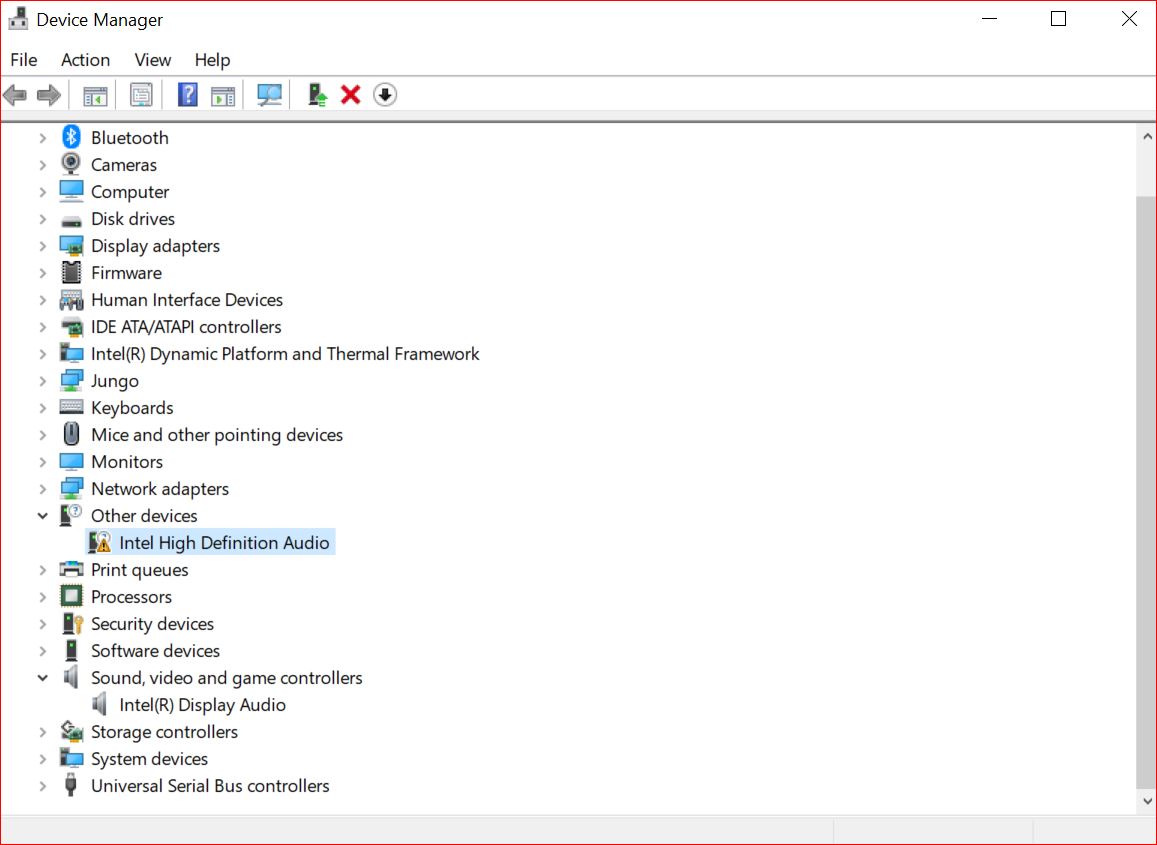This screenshot has height=845, width=1157.
Task: Select Intel(R) Display Audio device
Action: pyautogui.click(x=203, y=705)
